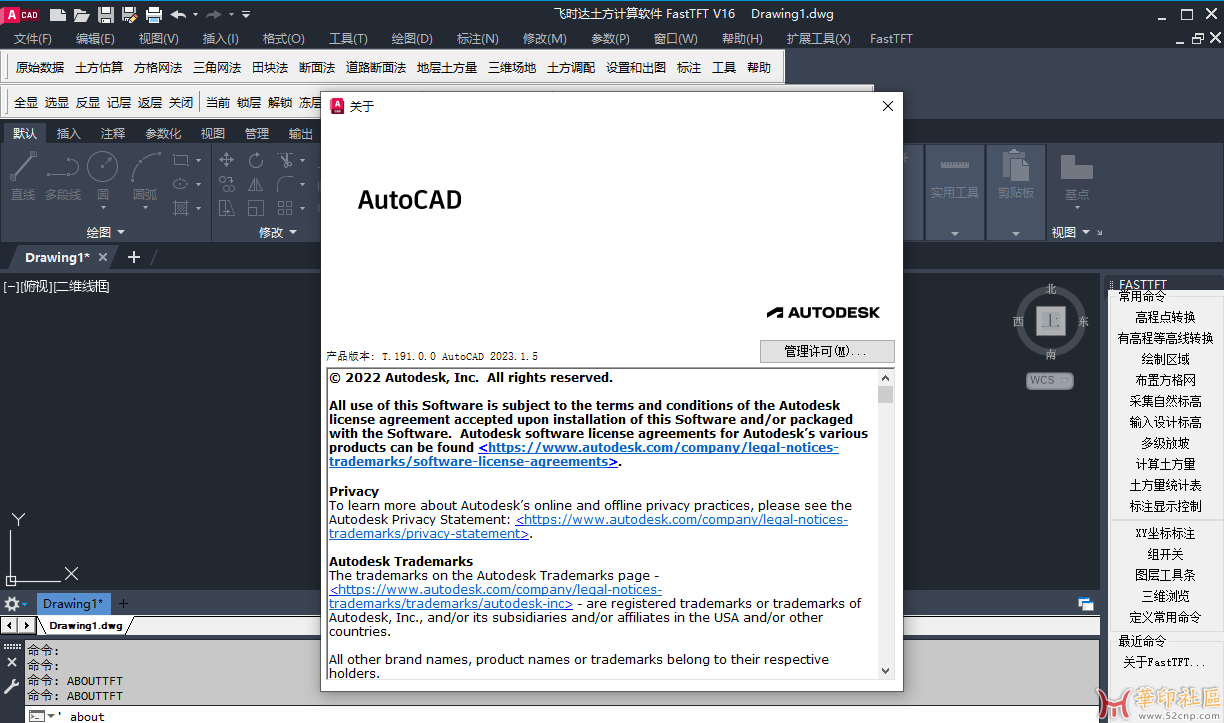
Task: Select the Rotate tool icon
Action: (256, 160)
